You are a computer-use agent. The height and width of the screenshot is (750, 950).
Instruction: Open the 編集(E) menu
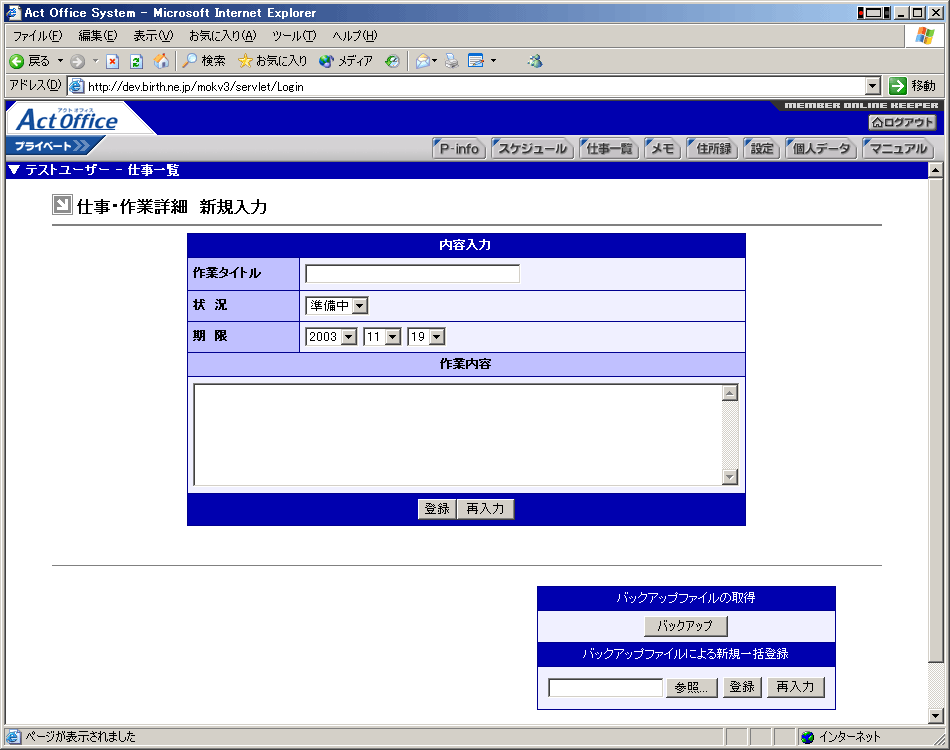click(98, 36)
